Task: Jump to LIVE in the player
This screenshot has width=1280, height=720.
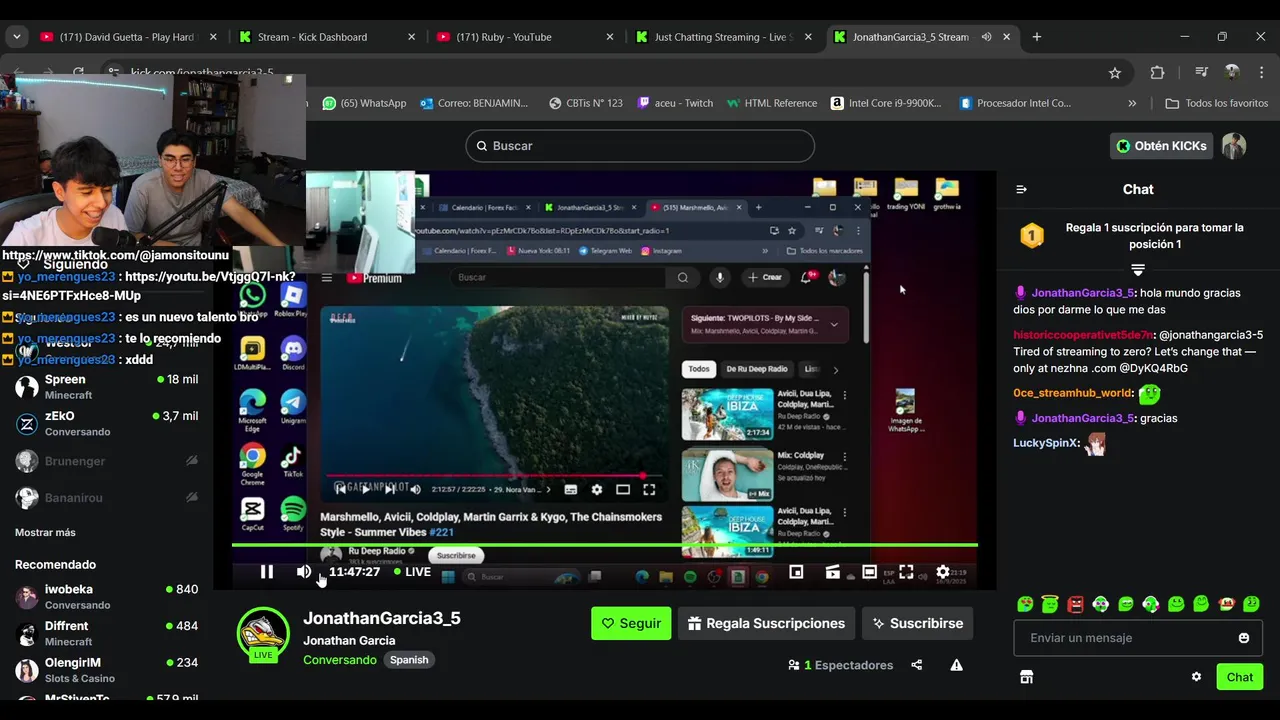Action: pyautogui.click(x=412, y=572)
